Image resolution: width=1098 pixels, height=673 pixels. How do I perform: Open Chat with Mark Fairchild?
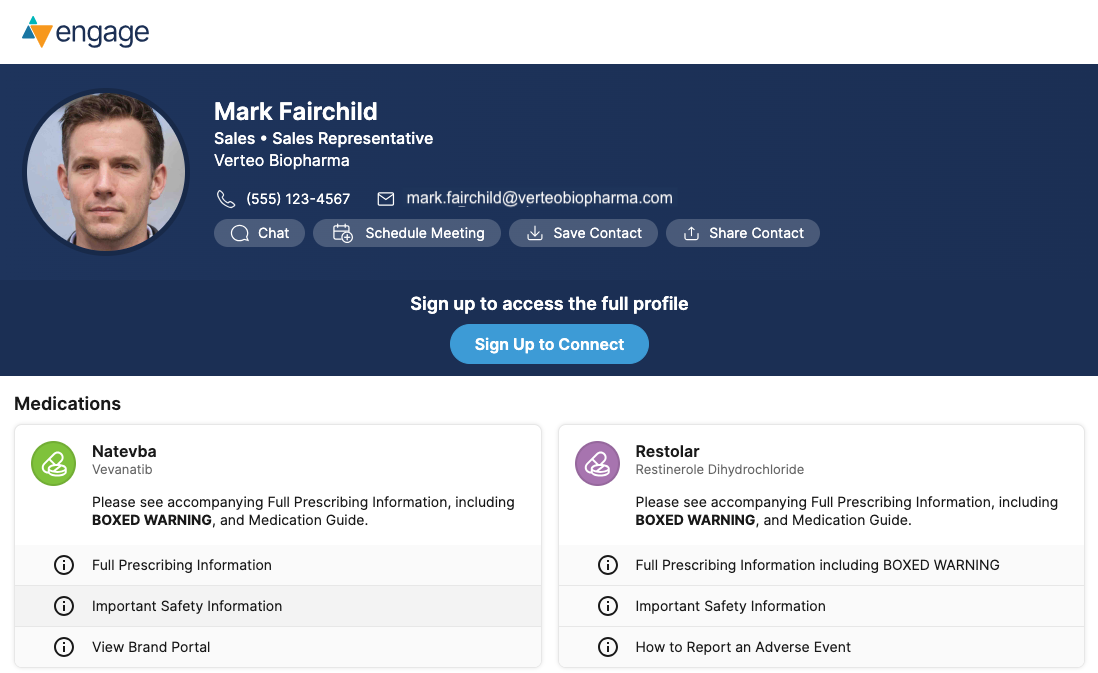tap(259, 233)
